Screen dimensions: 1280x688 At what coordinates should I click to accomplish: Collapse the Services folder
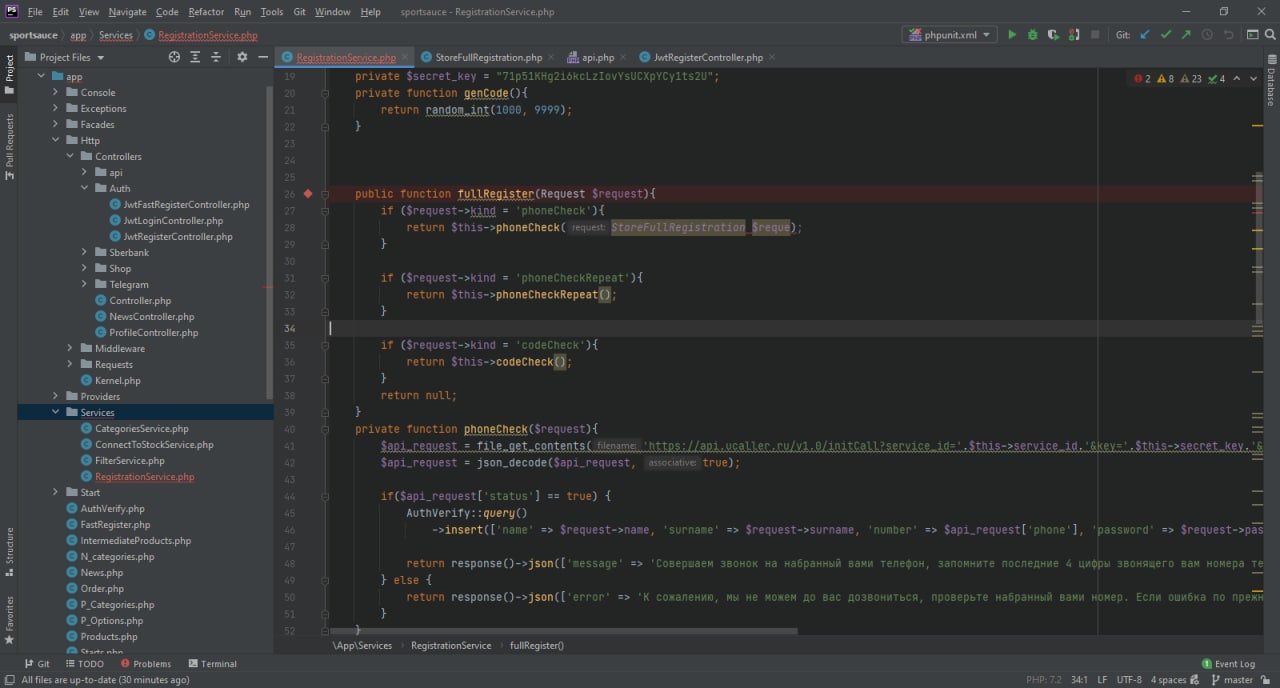56,413
